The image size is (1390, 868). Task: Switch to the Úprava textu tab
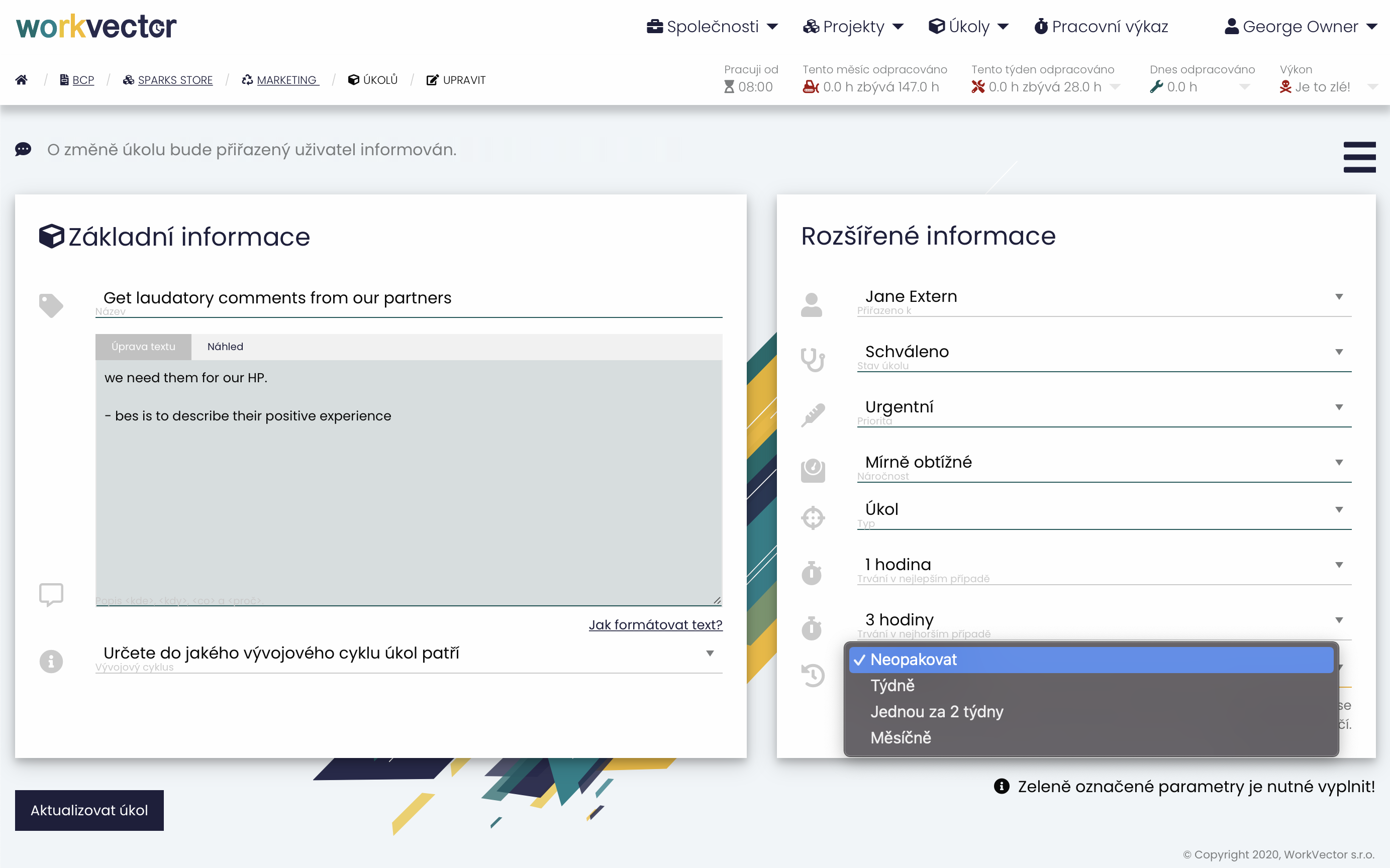coord(143,347)
